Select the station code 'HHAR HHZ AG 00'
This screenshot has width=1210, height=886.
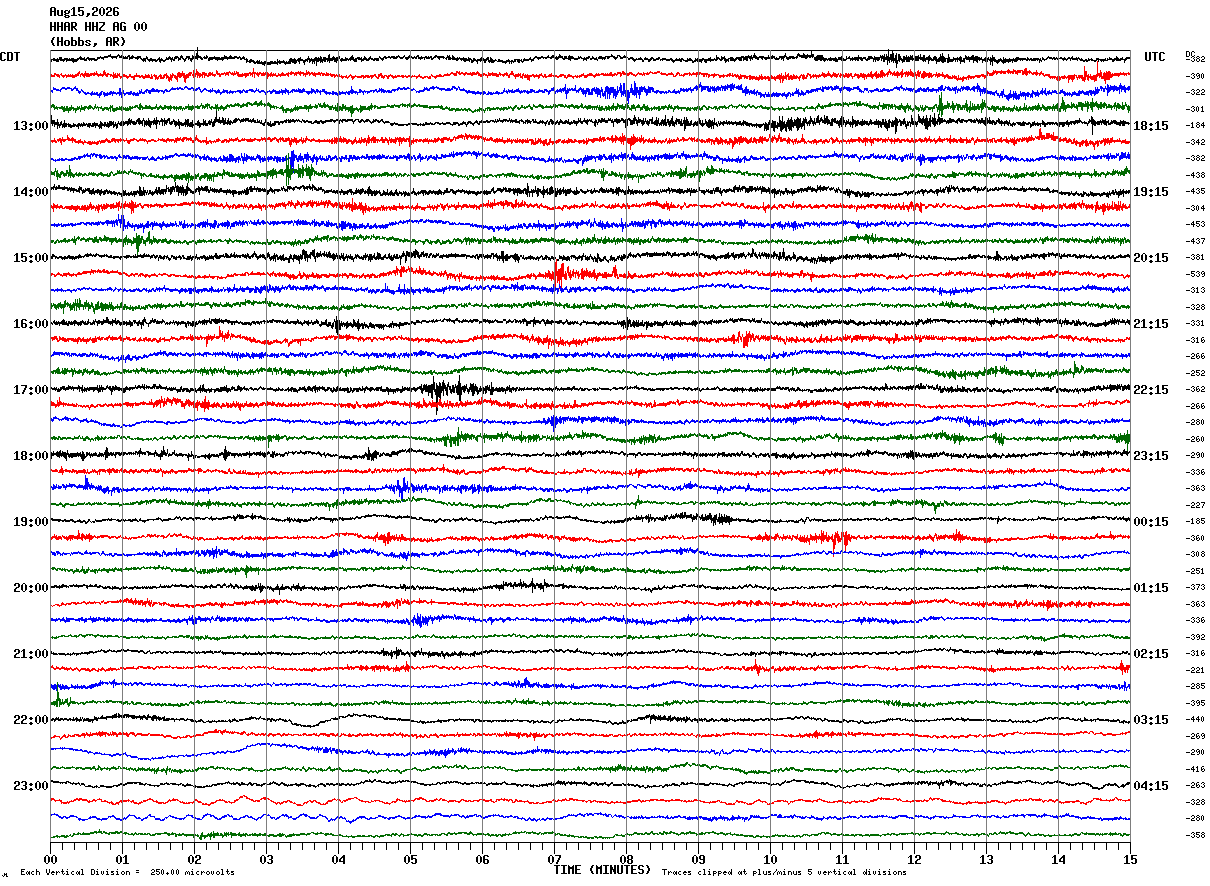98,27
